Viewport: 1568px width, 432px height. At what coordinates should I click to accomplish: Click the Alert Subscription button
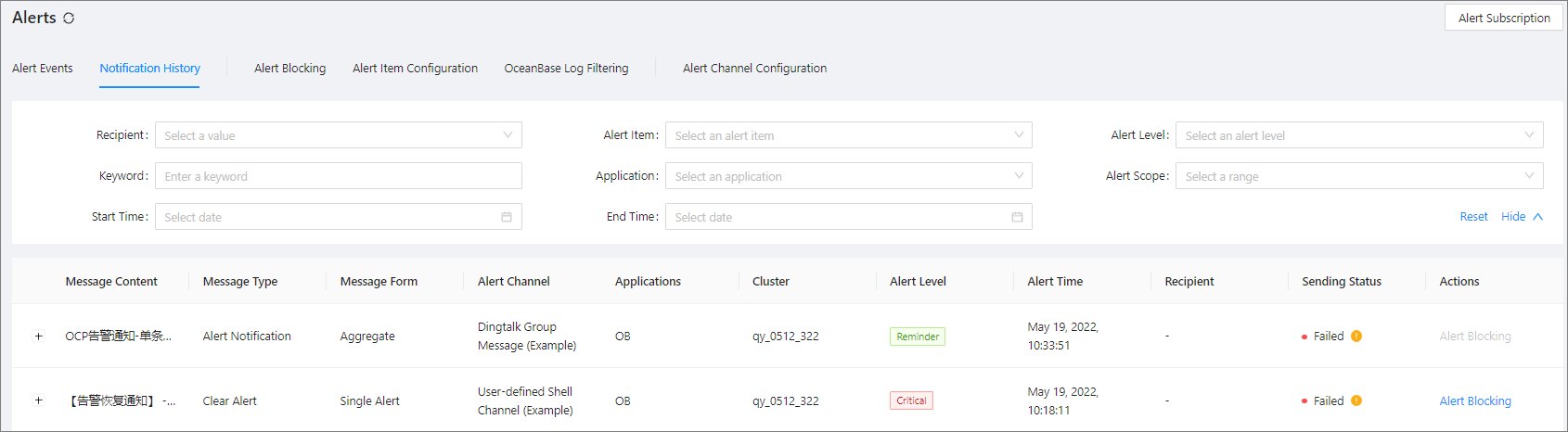[x=1503, y=18]
